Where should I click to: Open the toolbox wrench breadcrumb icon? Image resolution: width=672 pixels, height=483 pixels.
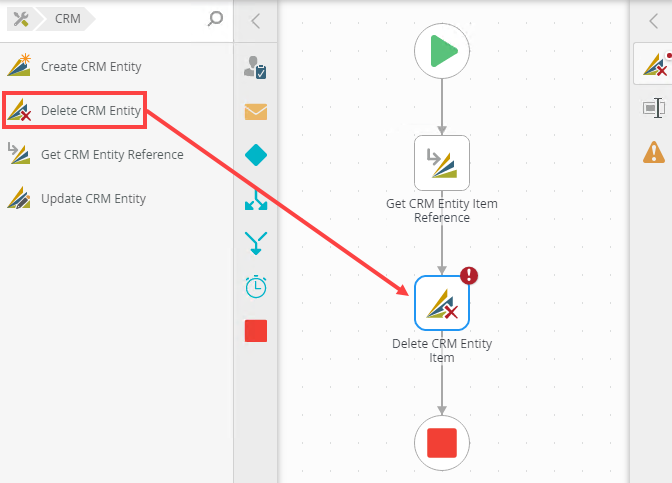click(x=21, y=19)
